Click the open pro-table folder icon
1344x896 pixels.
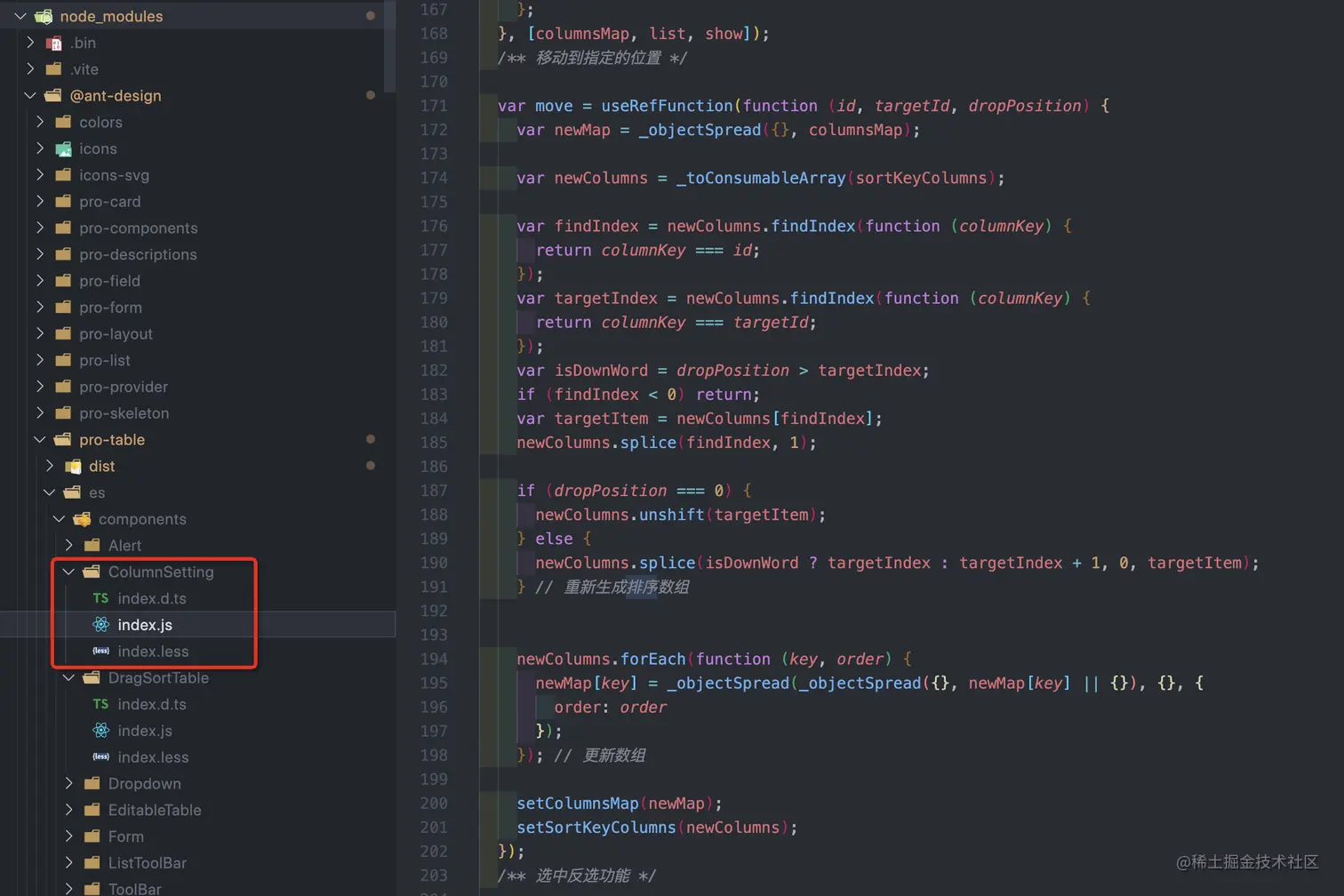pos(63,439)
